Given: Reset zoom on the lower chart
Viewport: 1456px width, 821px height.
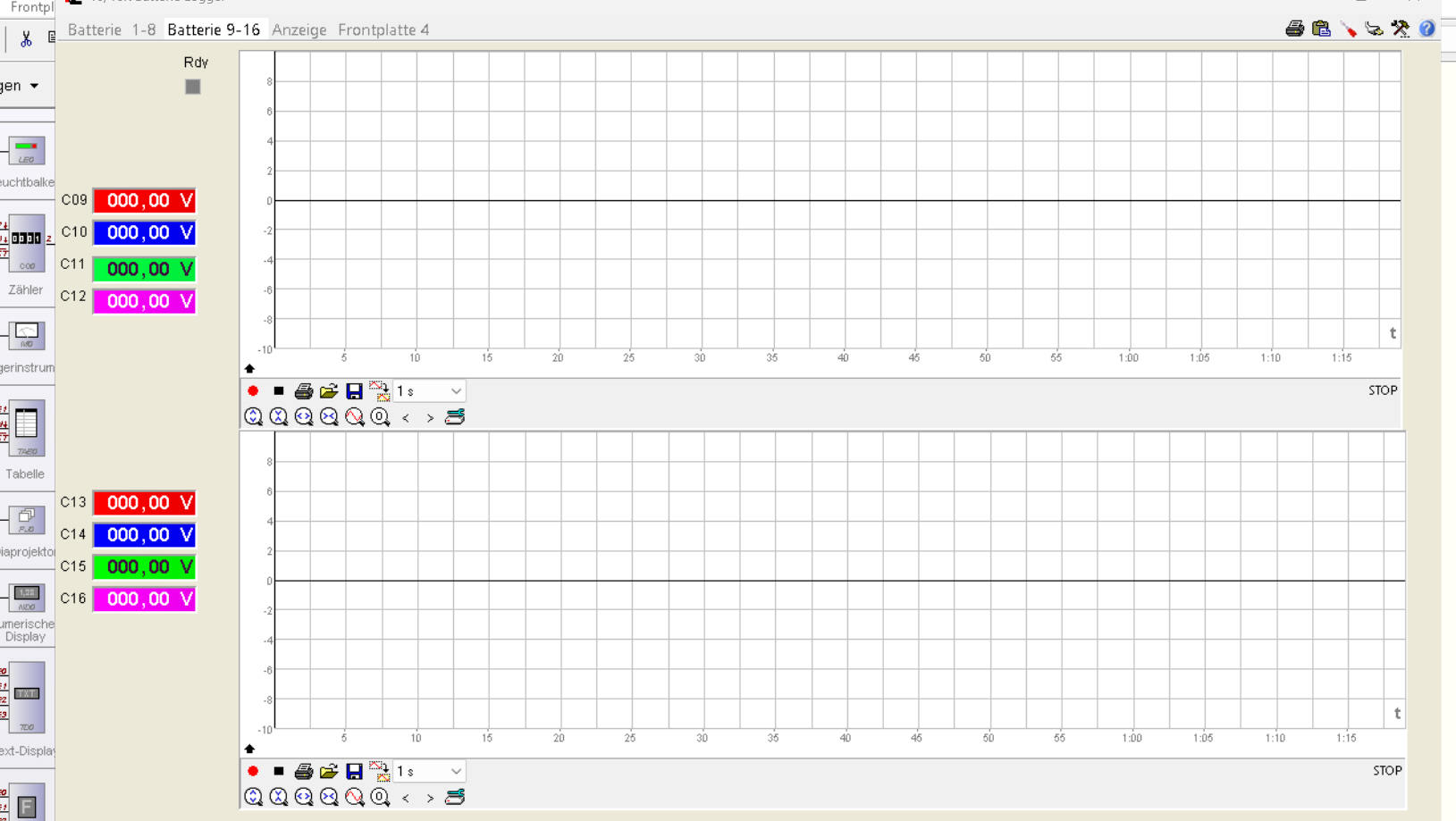Looking at the screenshot, I should pyautogui.click(x=380, y=797).
